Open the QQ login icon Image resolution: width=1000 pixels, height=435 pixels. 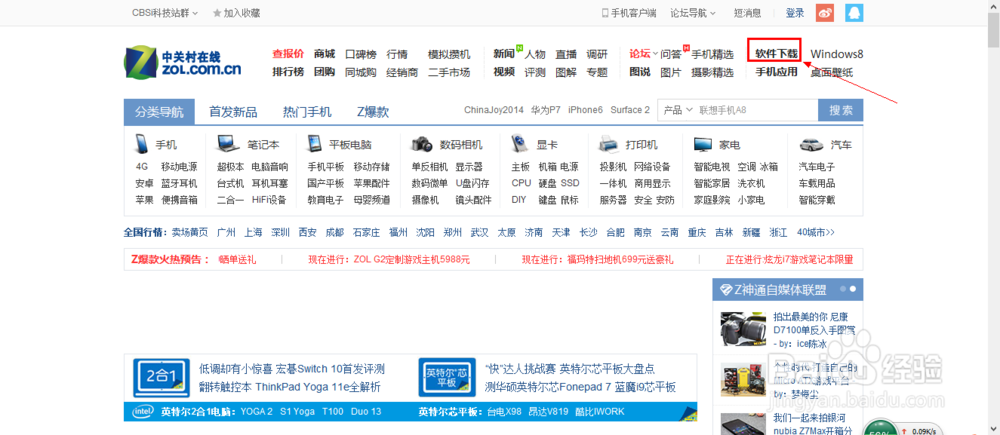point(855,13)
